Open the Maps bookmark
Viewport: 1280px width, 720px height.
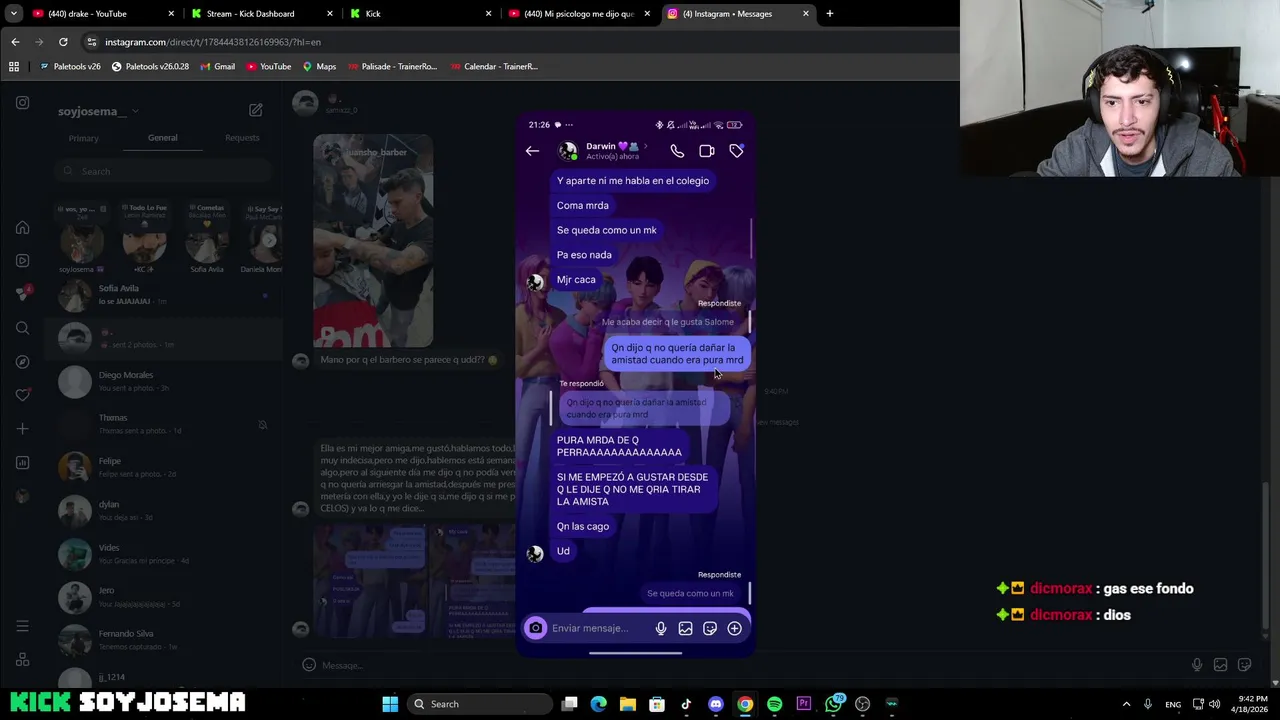tap(319, 66)
